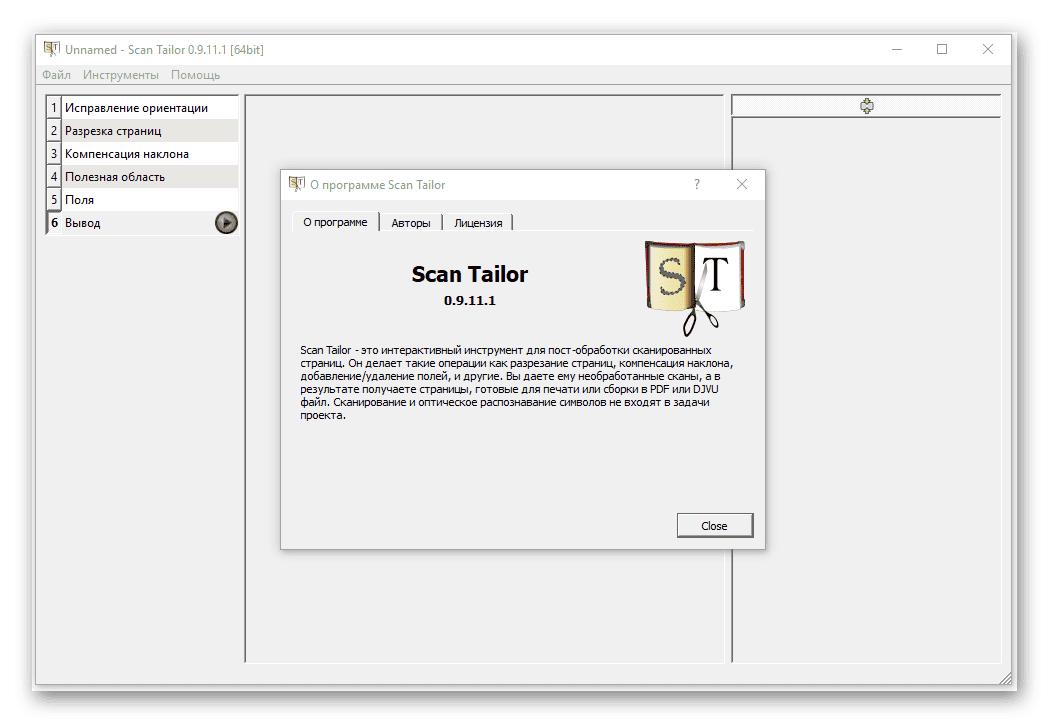Click the window resize grip corner
The width and height of the screenshot is (1049, 723).
point(1005,678)
